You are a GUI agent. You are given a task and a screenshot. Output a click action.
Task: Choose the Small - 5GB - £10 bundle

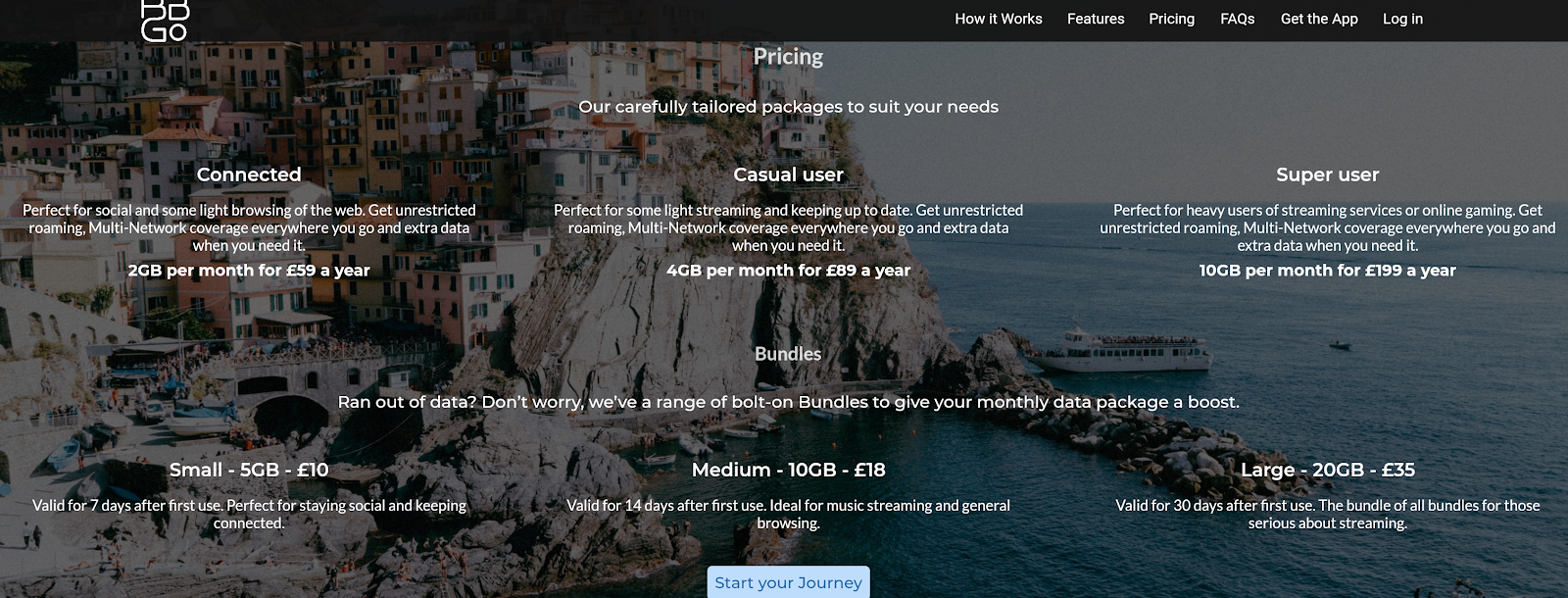pyautogui.click(x=249, y=470)
